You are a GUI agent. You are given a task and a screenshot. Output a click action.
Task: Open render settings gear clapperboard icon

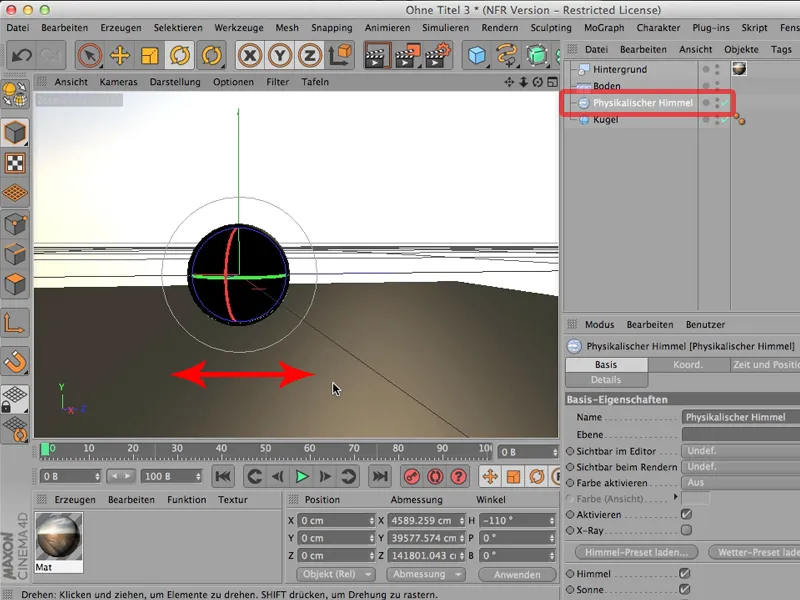tap(438, 55)
